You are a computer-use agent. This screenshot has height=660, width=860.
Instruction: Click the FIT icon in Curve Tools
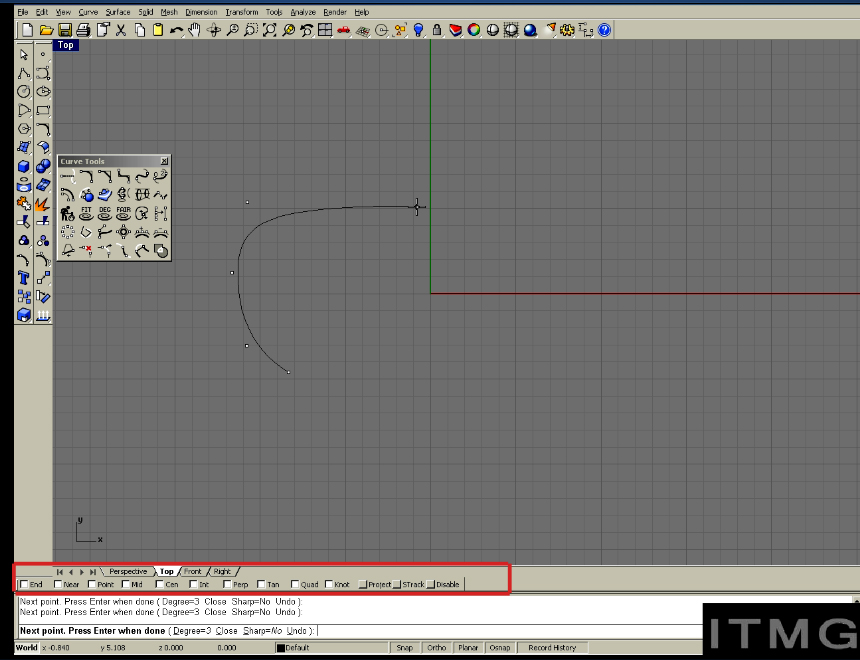pyautogui.click(x=86, y=213)
